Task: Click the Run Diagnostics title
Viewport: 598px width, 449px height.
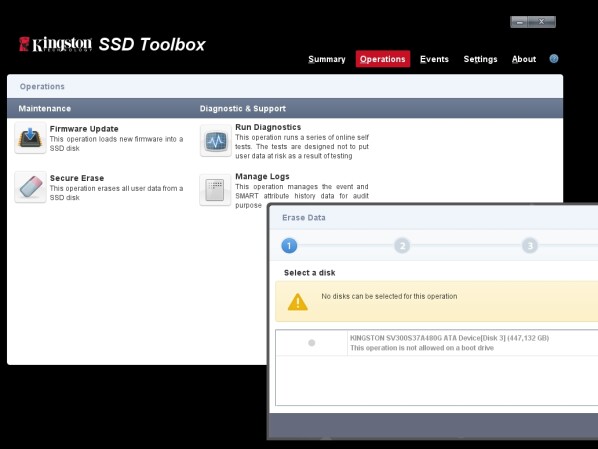Action: 268,127
